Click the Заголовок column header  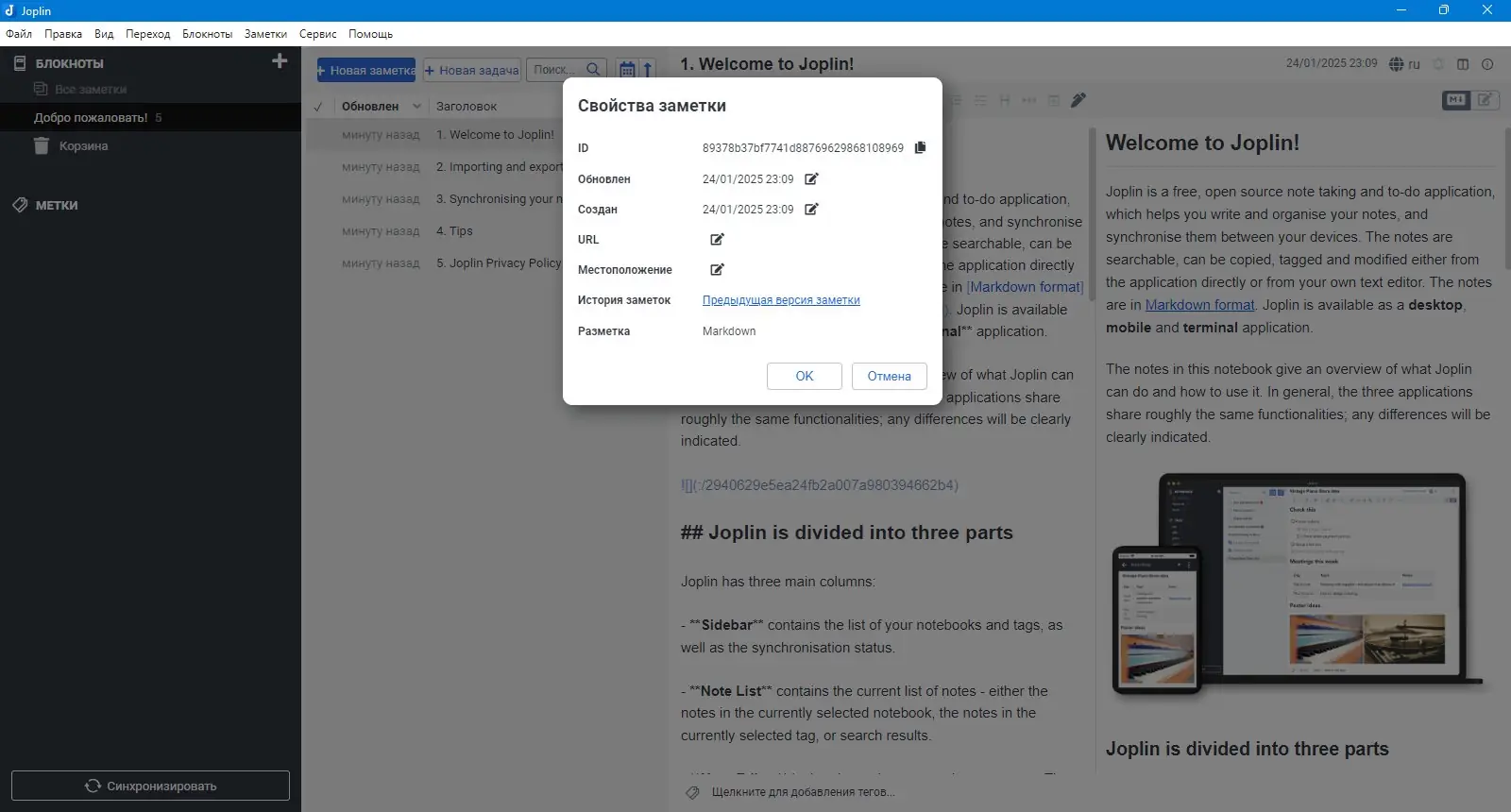(x=467, y=107)
